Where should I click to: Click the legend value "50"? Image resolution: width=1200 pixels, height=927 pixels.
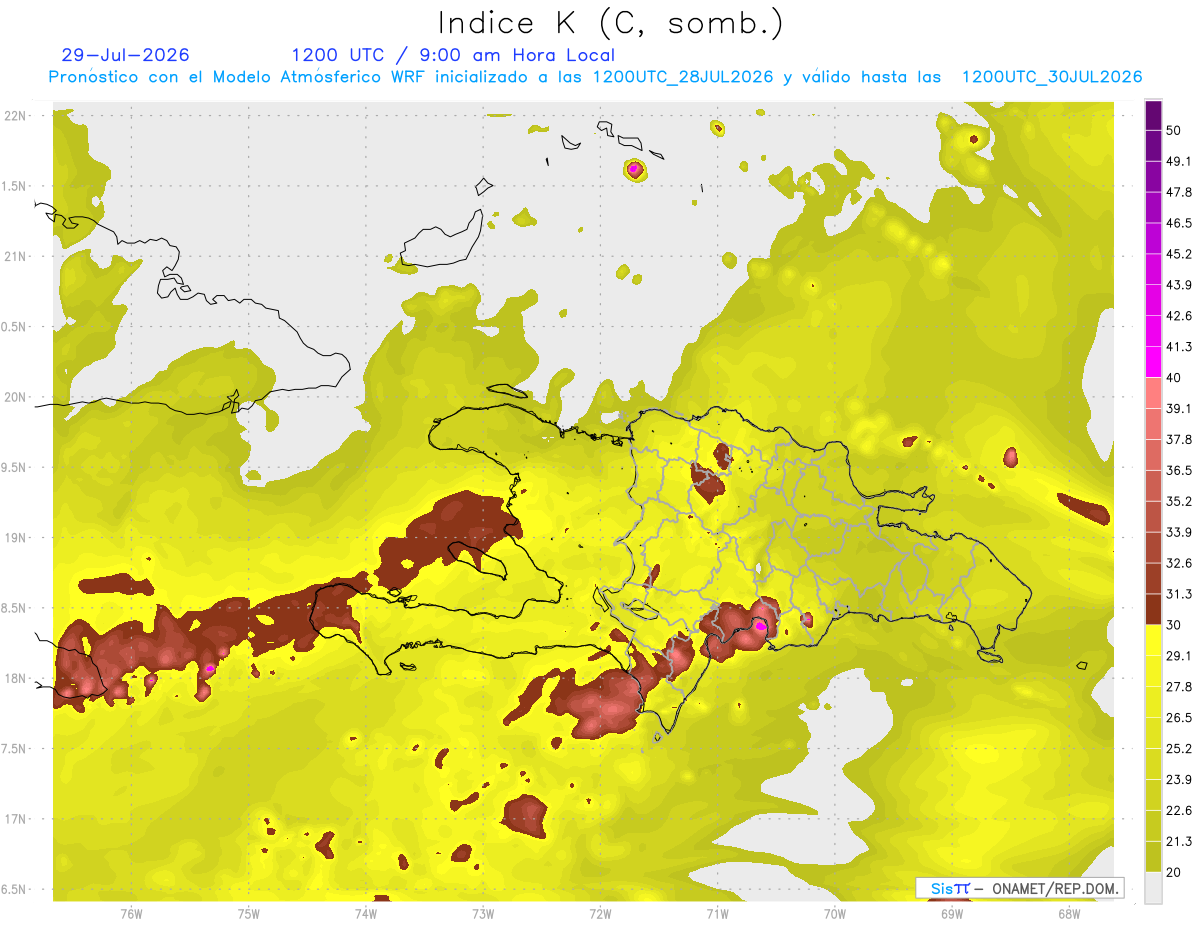coord(1175,130)
